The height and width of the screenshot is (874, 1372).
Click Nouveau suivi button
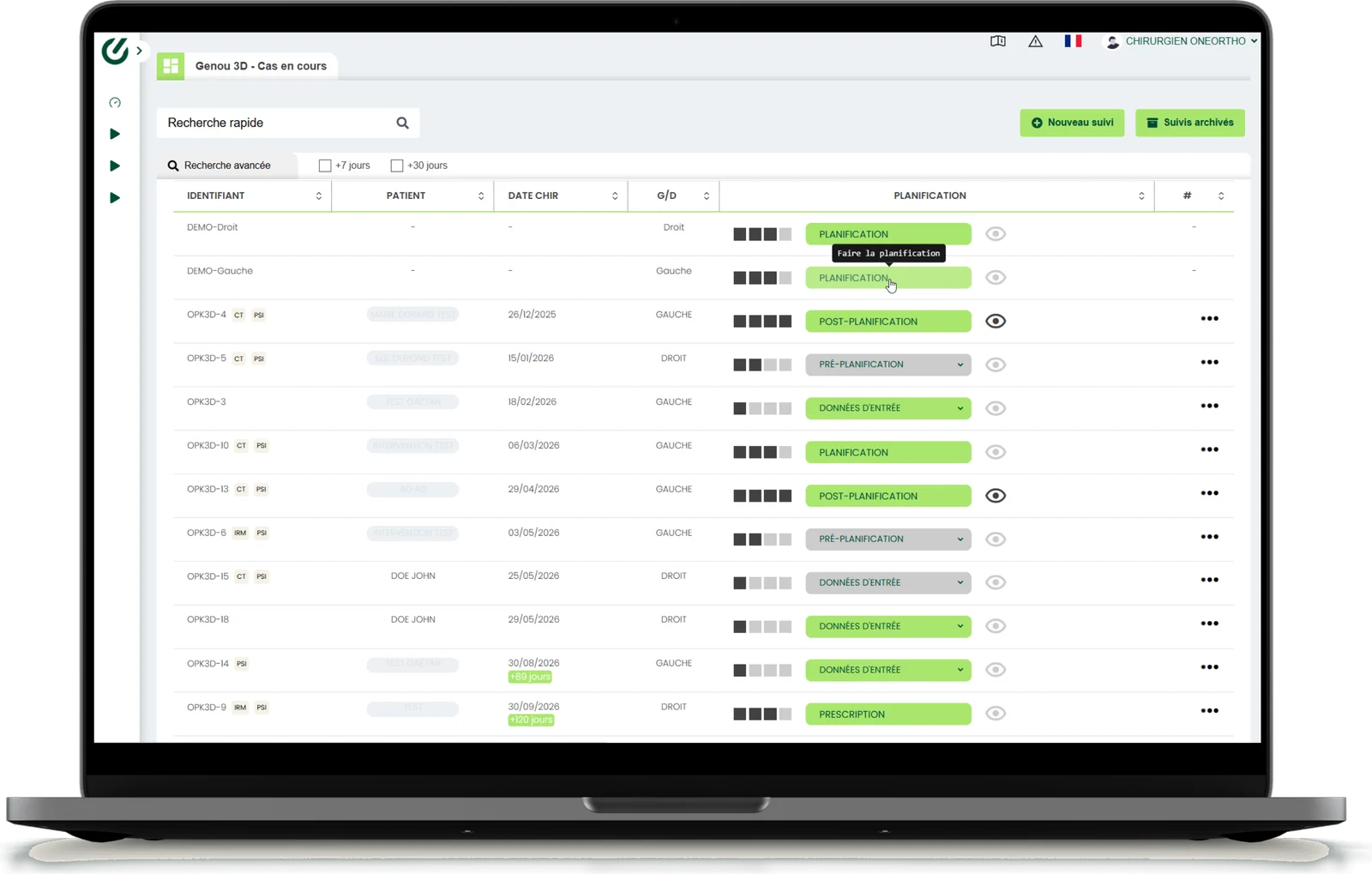coord(1072,123)
